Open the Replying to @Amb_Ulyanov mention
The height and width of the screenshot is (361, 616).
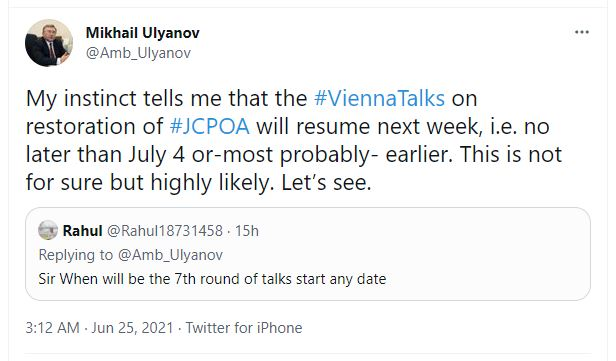coord(170,255)
